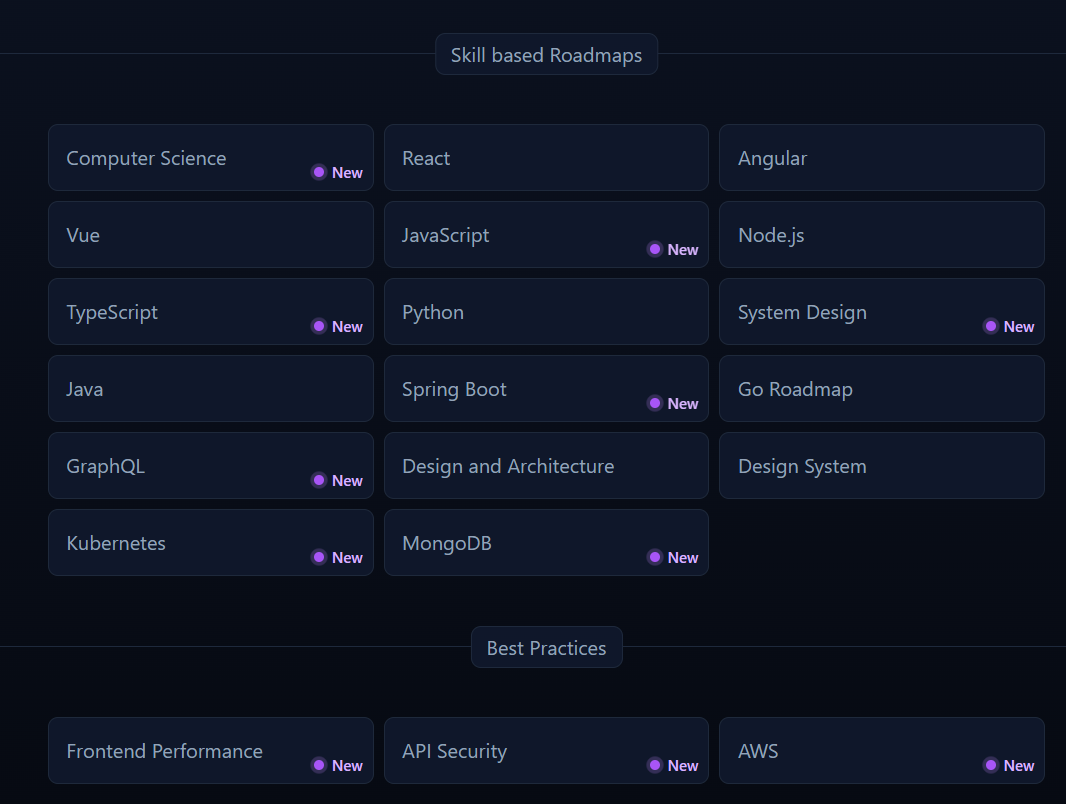Open Design and Architecture roadmap
This screenshot has width=1066, height=804.
point(546,466)
